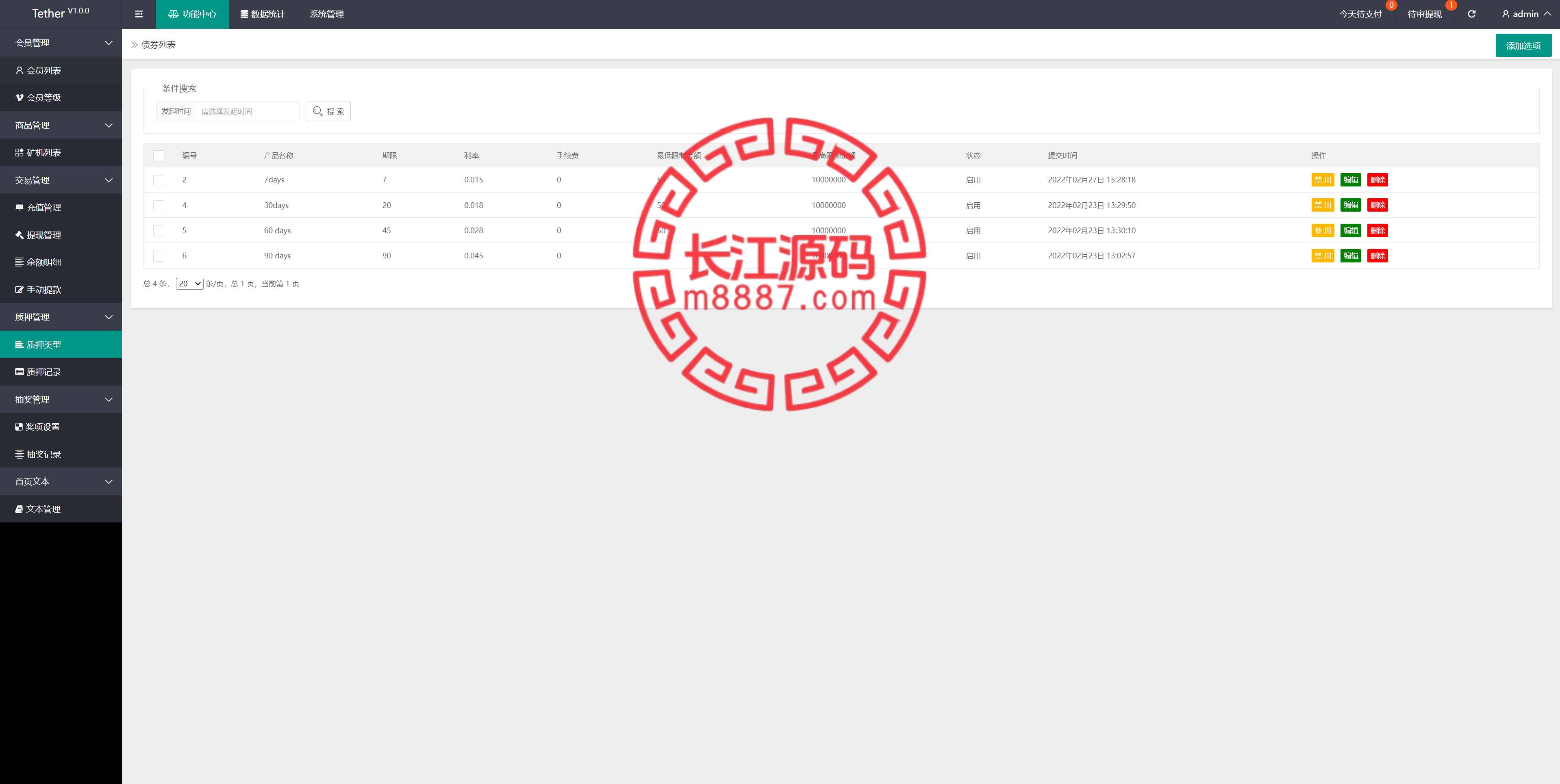The image size is (1560, 784).
Task: Click 禁用 for the 7days row
Action: 1323,180
